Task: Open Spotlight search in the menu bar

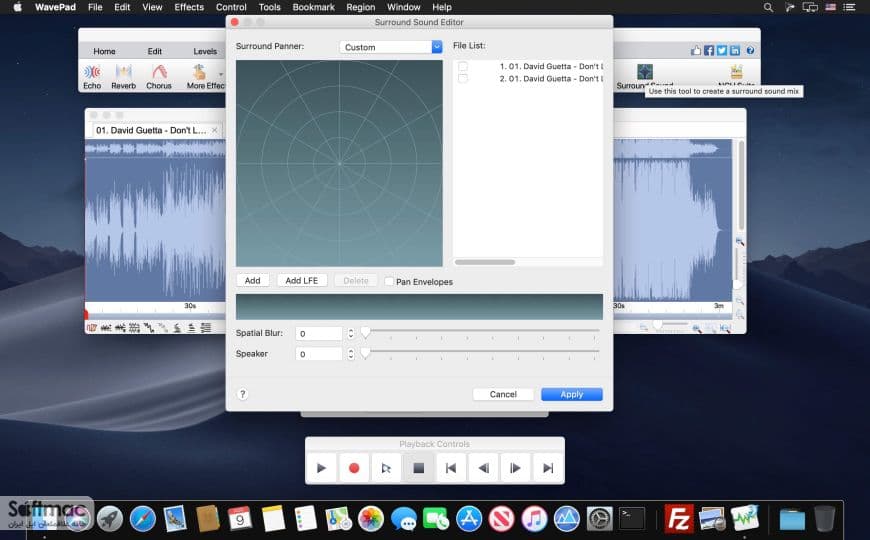Action: point(768,7)
